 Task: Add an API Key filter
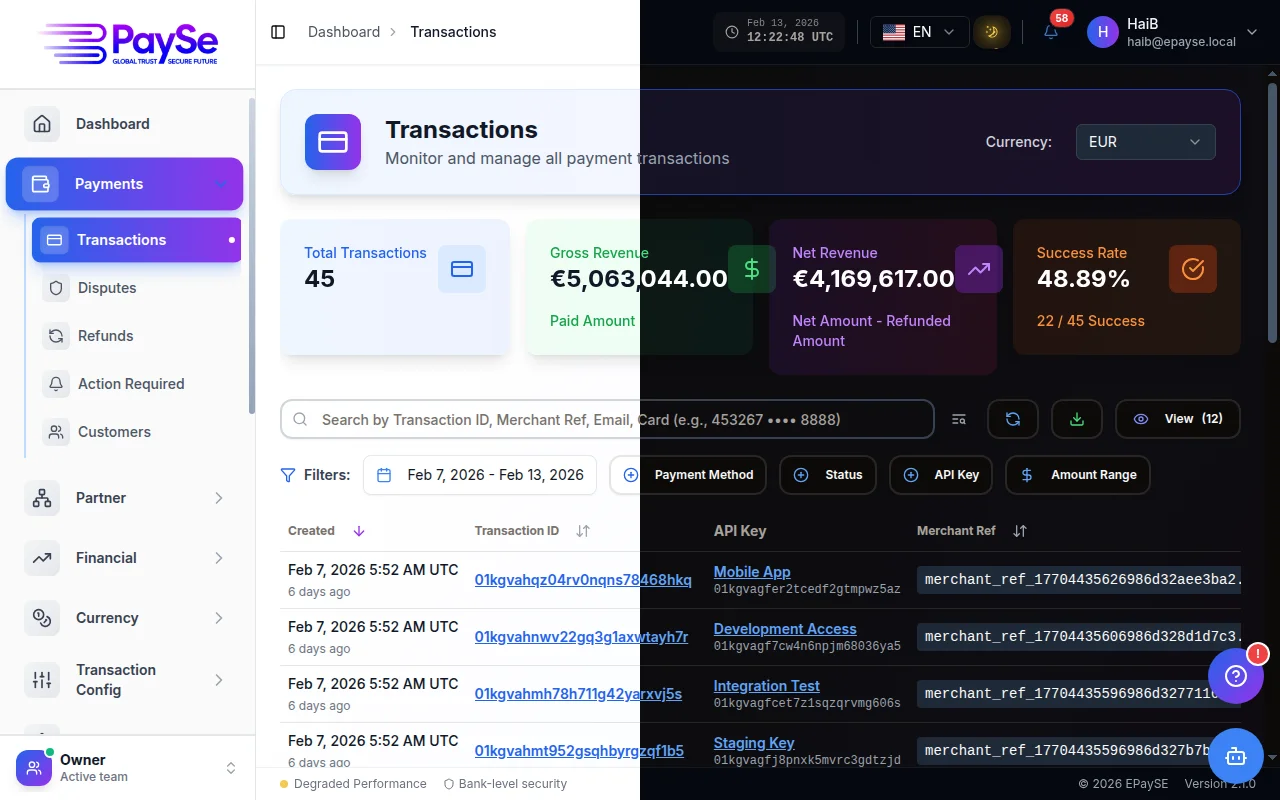click(940, 475)
